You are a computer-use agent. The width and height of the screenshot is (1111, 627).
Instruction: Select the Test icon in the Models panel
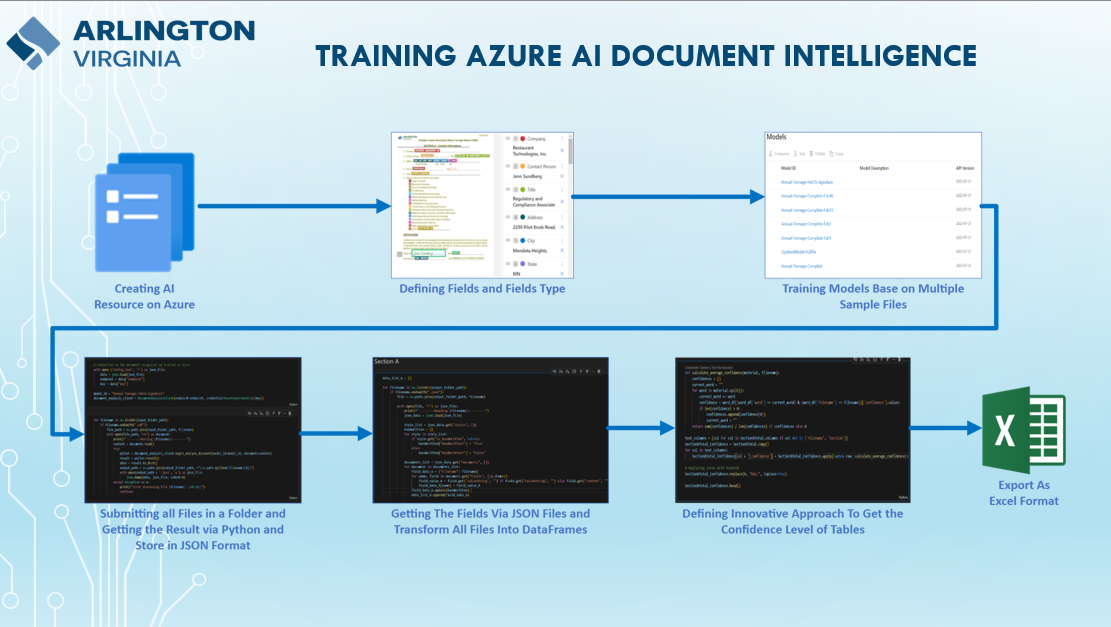point(795,153)
